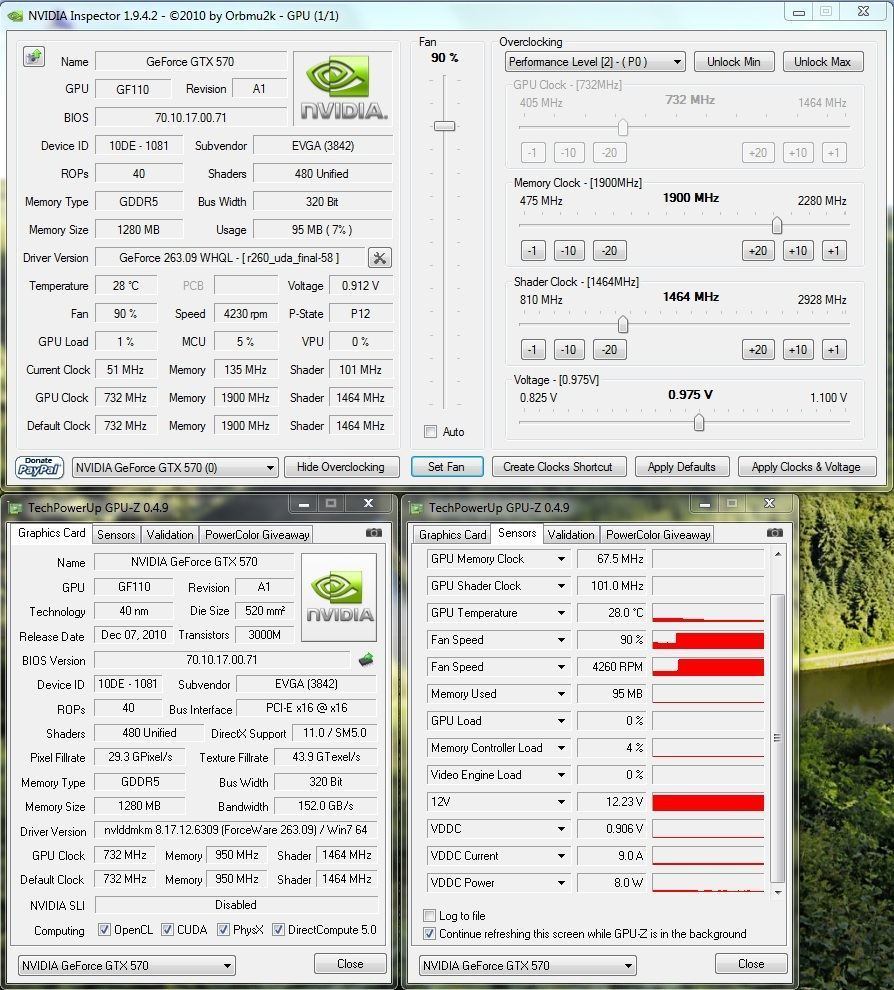Click Apply Clocks & Voltage button
Screen dimensions: 894x990
pyautogui.click(x=806, y=467)
